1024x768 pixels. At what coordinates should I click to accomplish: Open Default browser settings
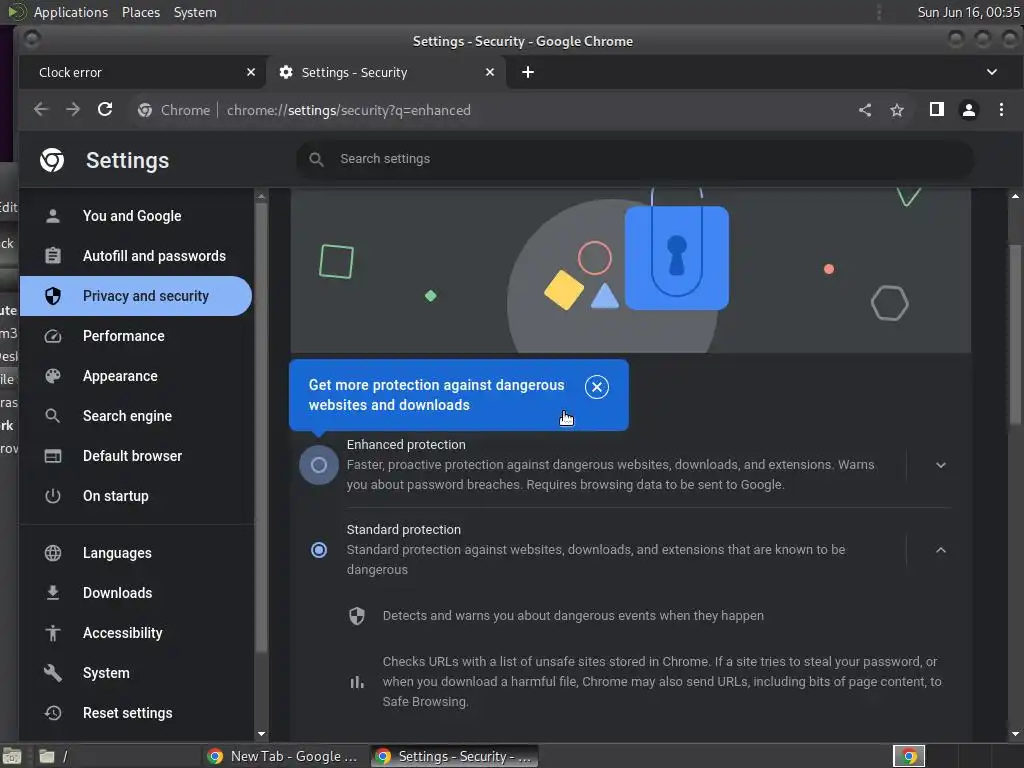click(136, 456)
